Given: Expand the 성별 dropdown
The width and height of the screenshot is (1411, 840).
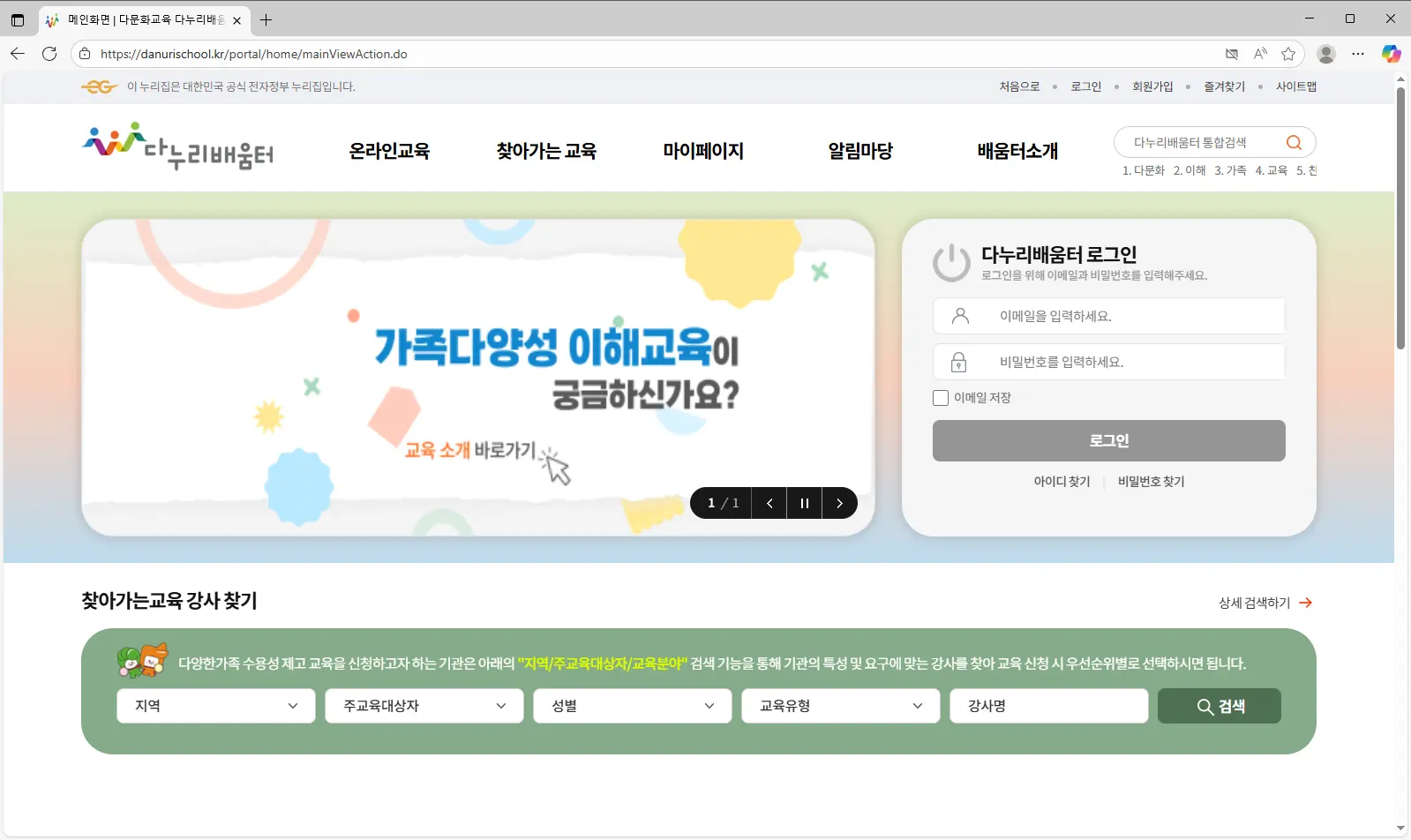Looking at the screenshot, I should pyautogui.click(x=632, y=706).
